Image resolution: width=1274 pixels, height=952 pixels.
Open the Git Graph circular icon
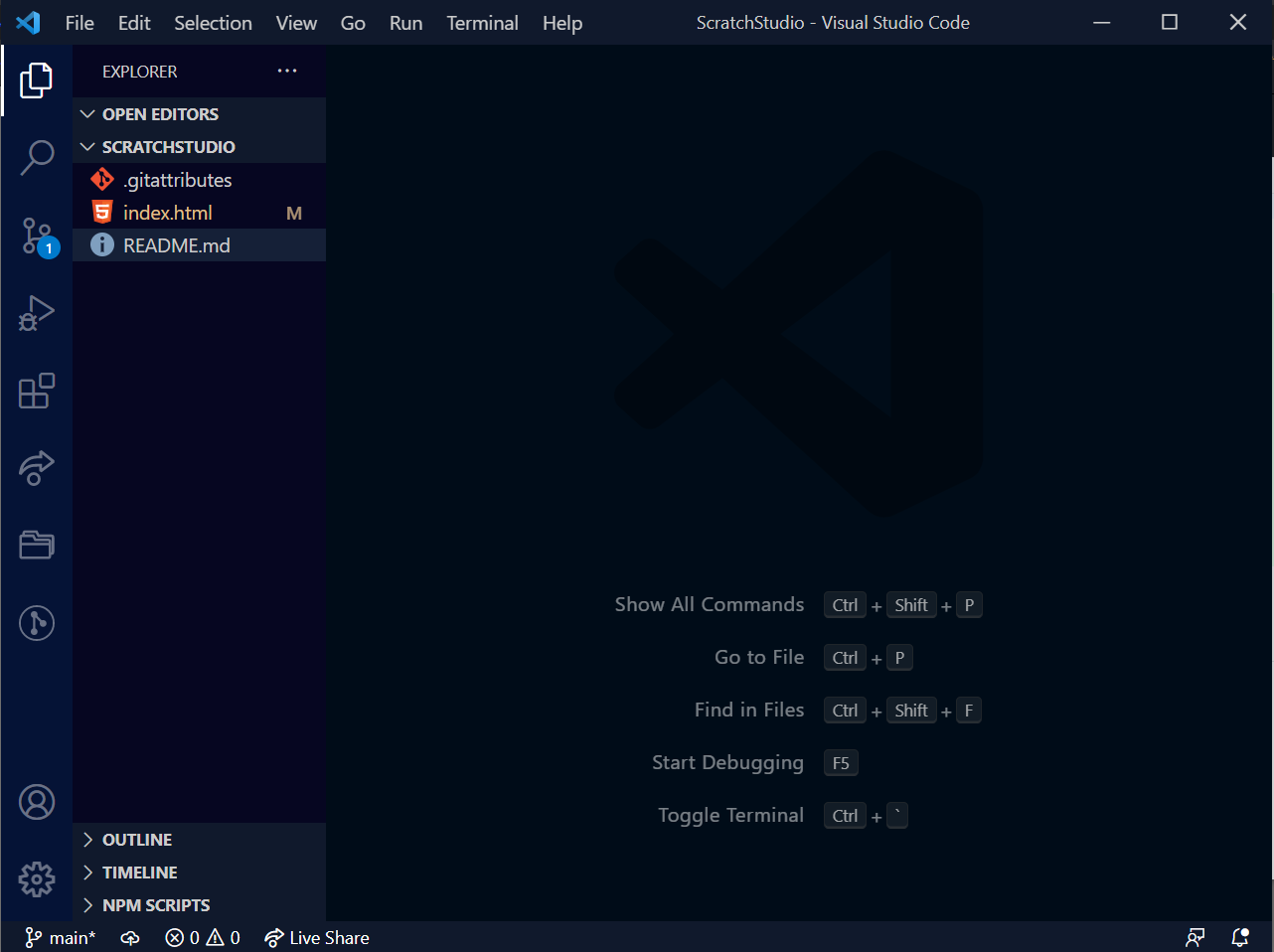coord(37,623)
